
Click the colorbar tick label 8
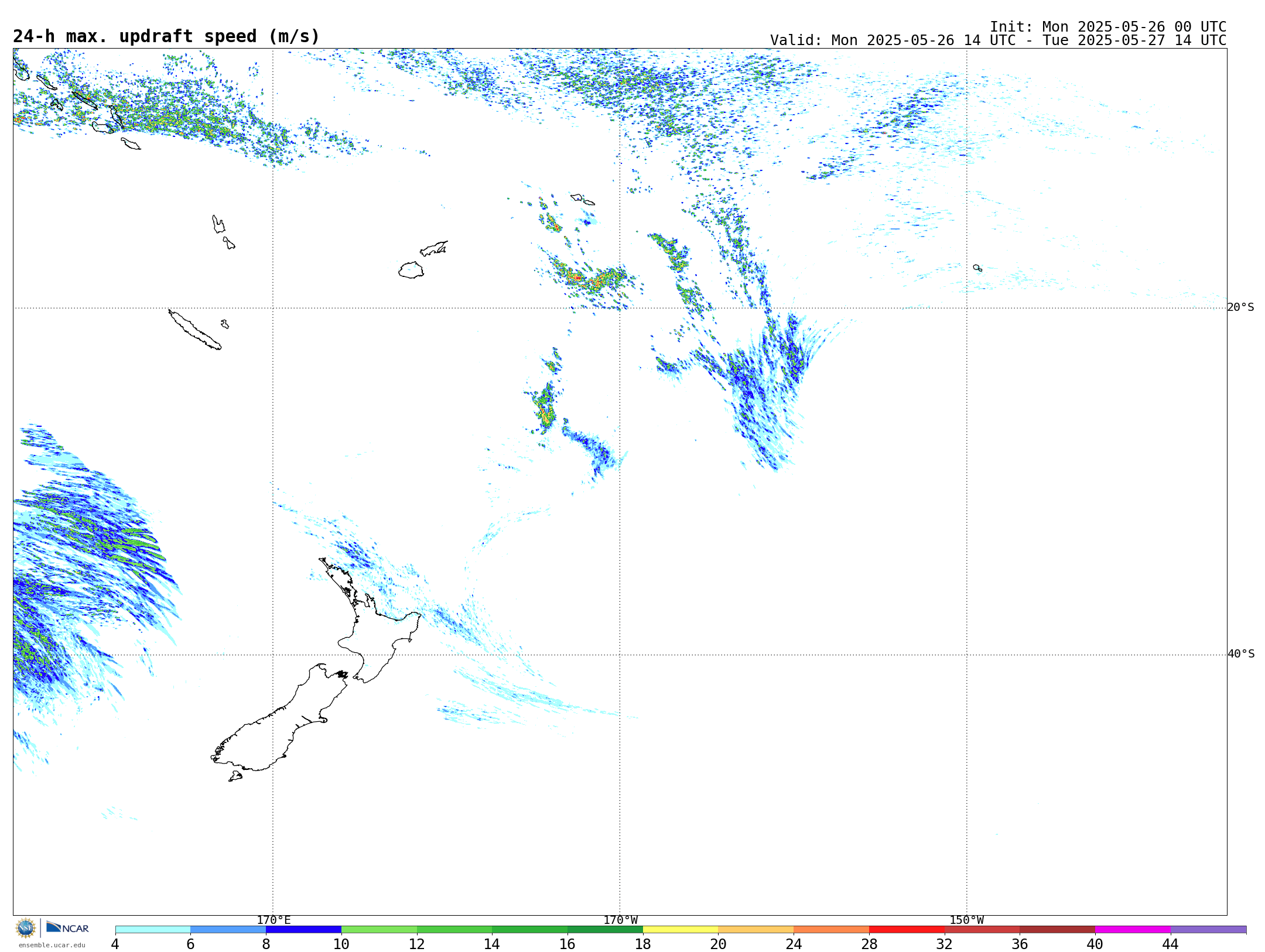pos(266,944)
